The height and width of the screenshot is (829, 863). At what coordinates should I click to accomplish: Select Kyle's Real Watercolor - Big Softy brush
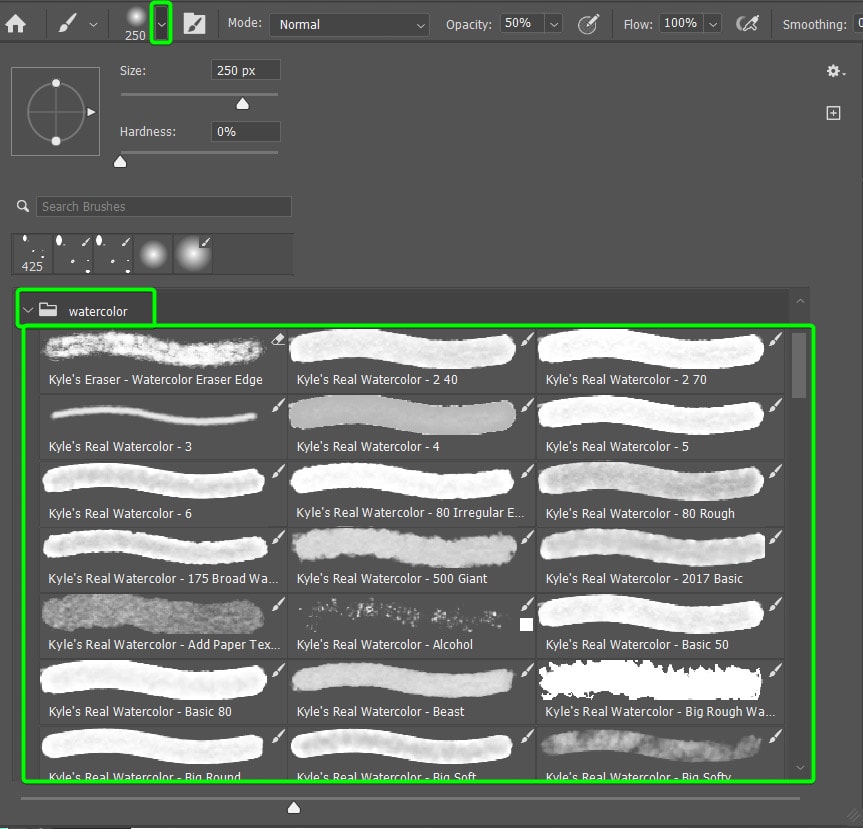(660, 752)
